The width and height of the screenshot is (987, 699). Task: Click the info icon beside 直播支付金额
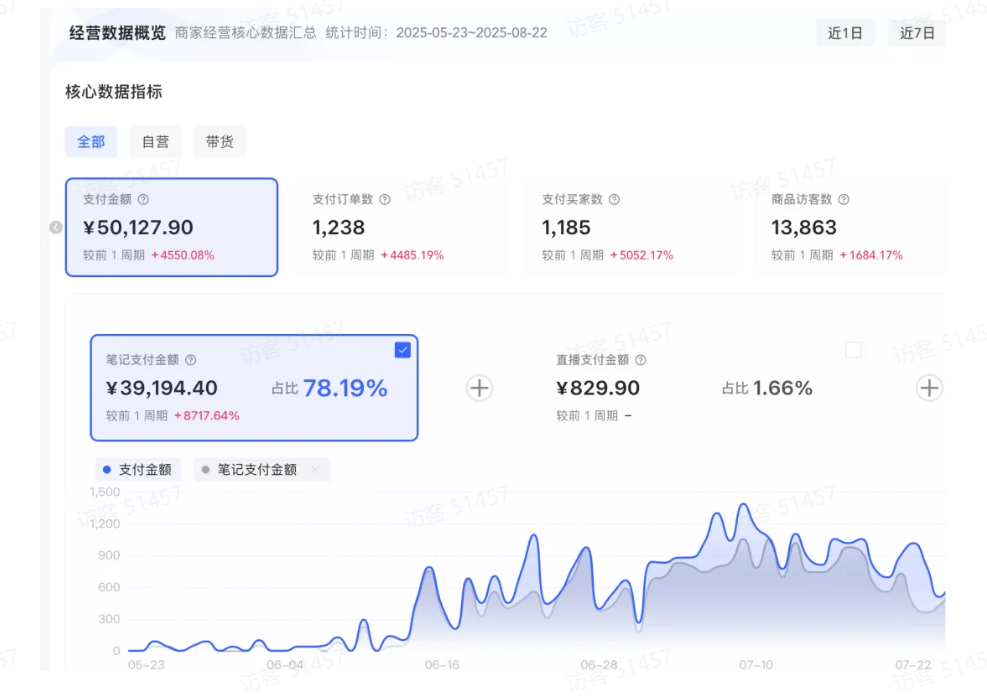tap(641, 360)
